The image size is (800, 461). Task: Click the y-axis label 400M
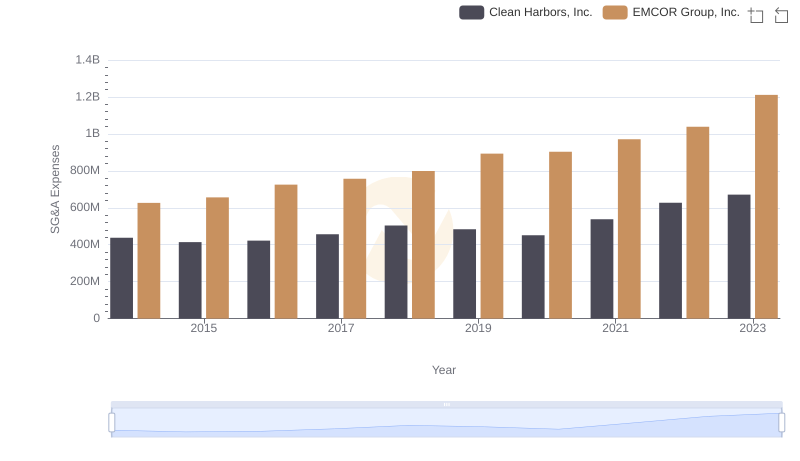tap(85, 244)
